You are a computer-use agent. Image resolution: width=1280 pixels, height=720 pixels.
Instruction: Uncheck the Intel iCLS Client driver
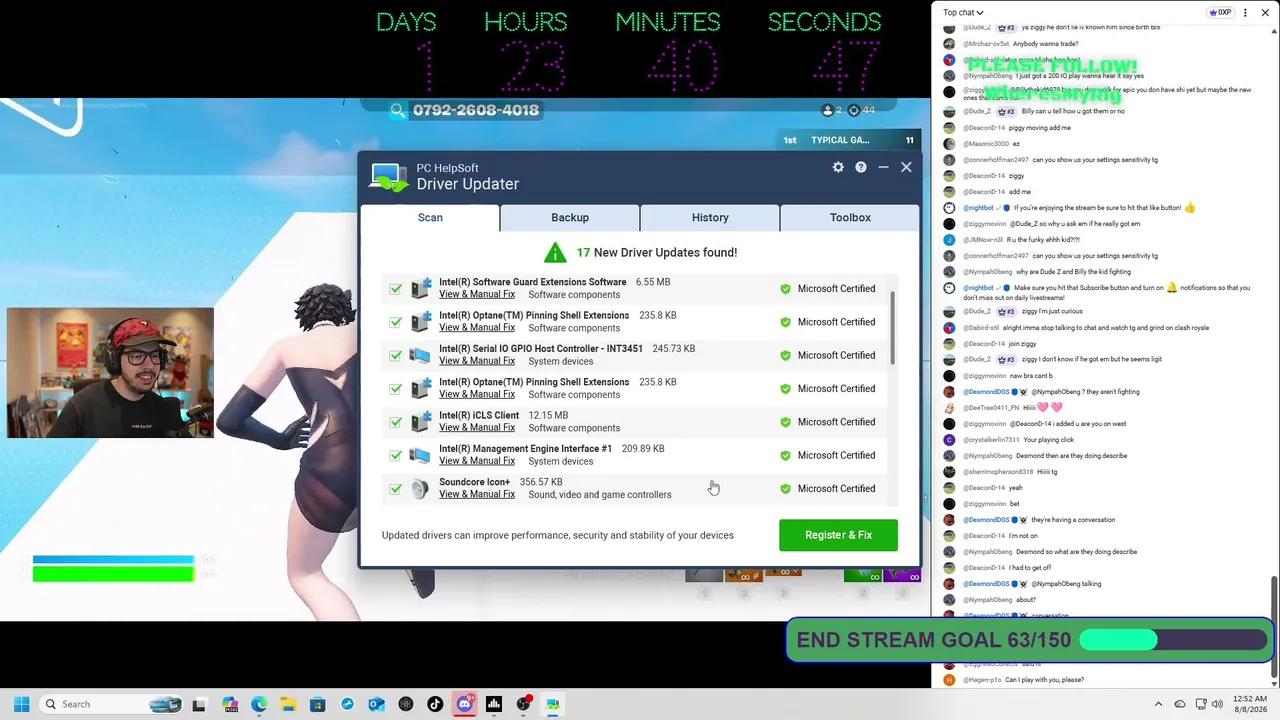point(396,422)
